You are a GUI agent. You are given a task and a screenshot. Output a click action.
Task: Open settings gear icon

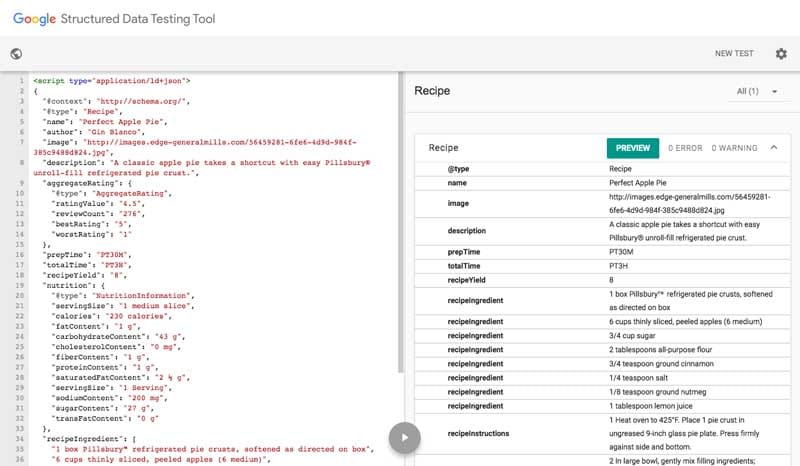coord(781,54)
